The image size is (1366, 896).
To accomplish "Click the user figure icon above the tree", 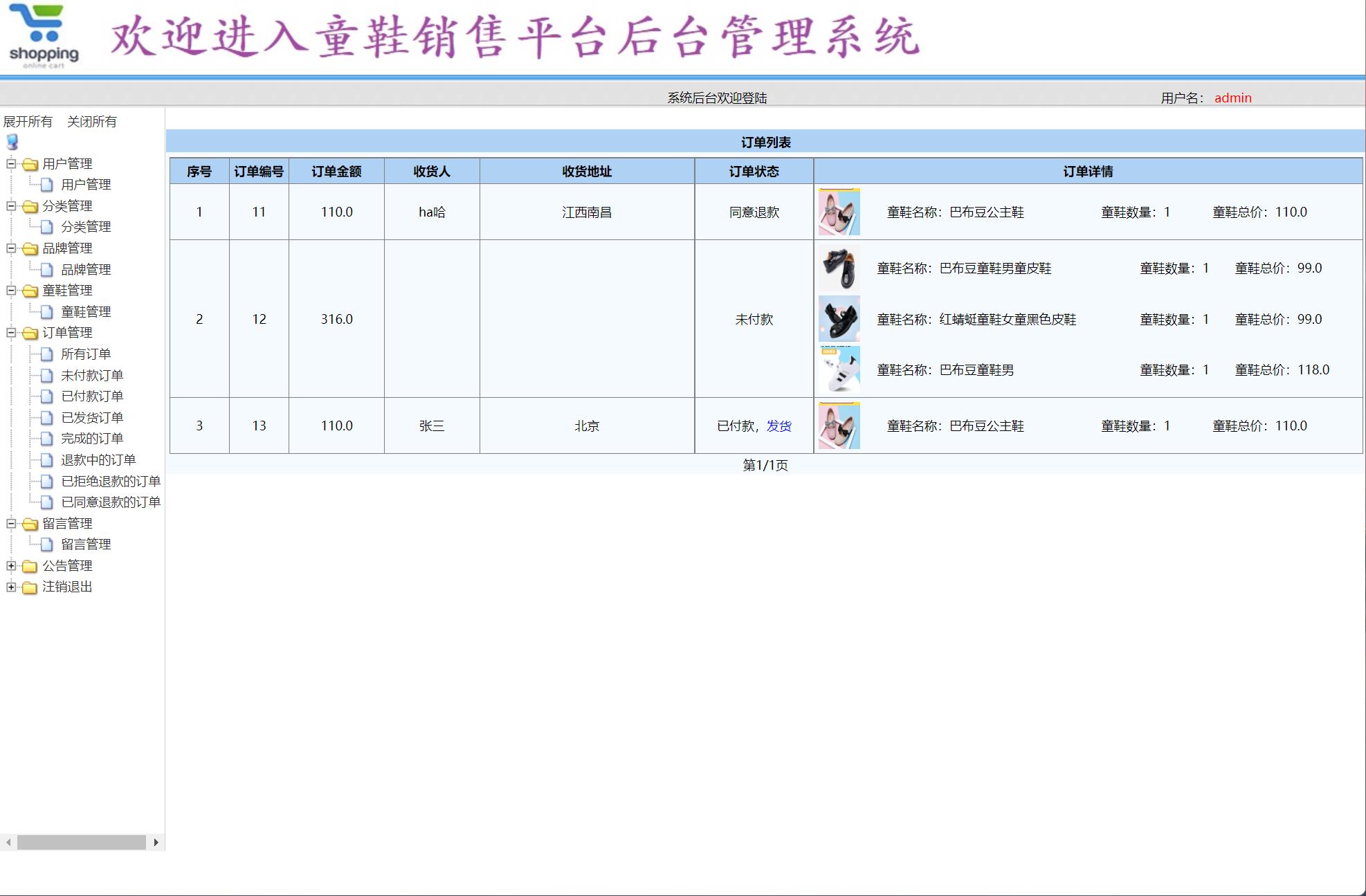I will pyautogui.click(x=11, y=143).
